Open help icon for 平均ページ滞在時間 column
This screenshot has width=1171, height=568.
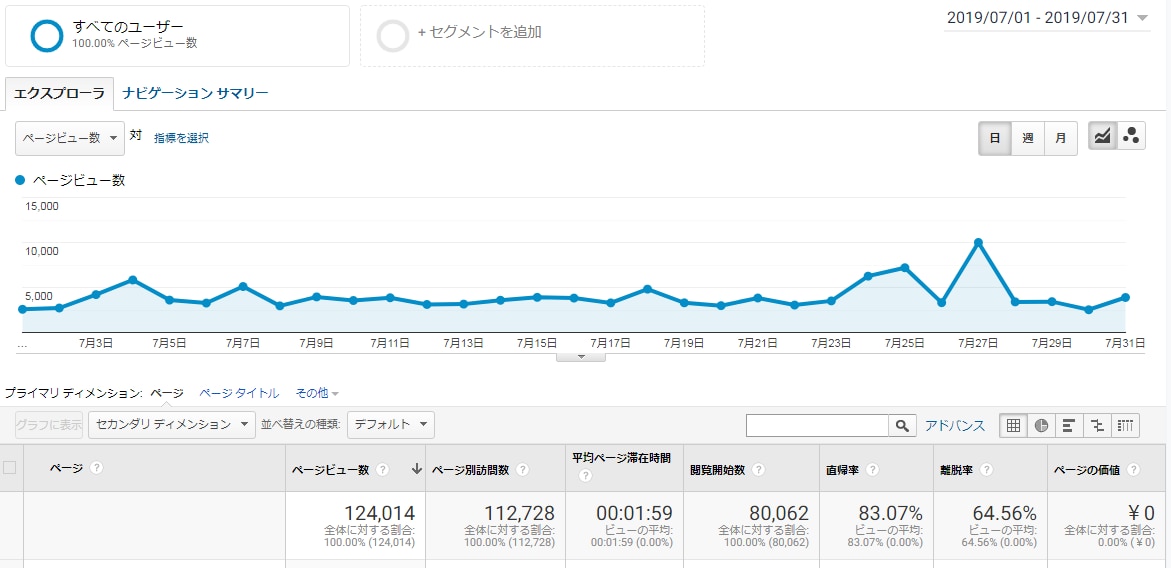(x=586, y=475)
